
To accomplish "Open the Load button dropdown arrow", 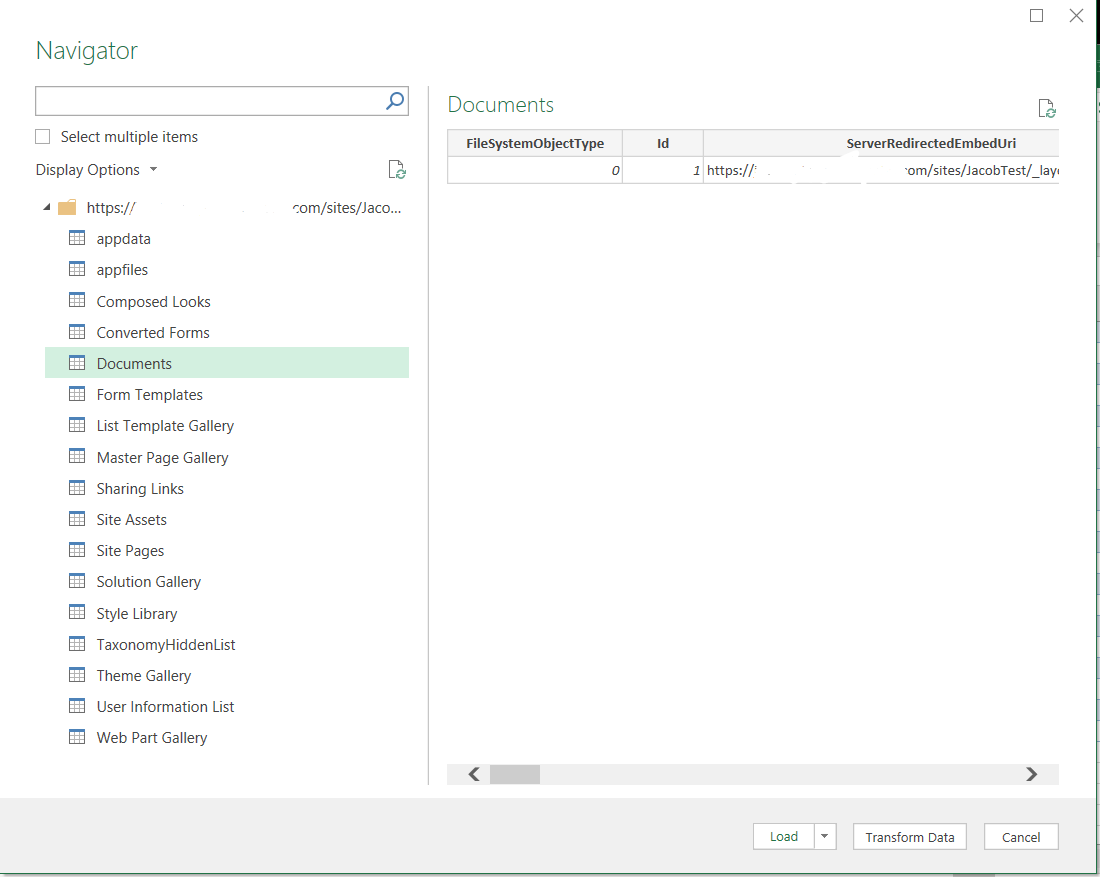I will click(x=825, y=836).
